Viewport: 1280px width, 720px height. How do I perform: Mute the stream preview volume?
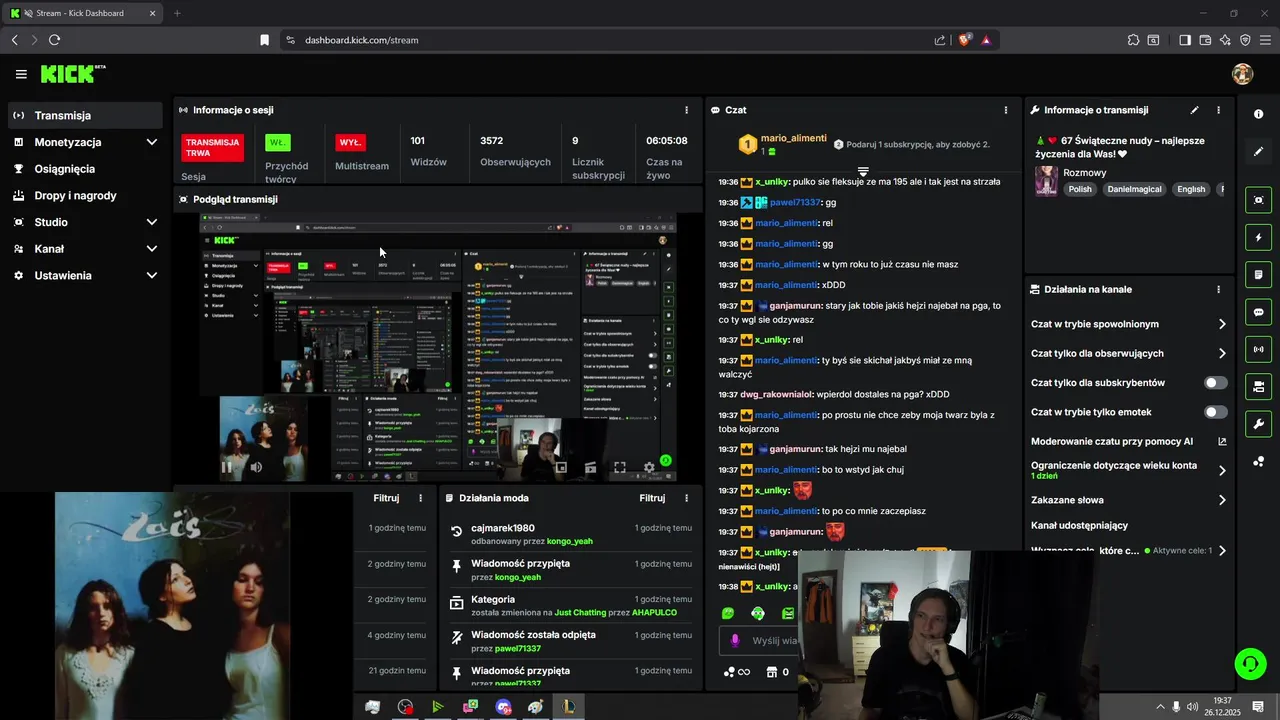(x=256, y=467)
